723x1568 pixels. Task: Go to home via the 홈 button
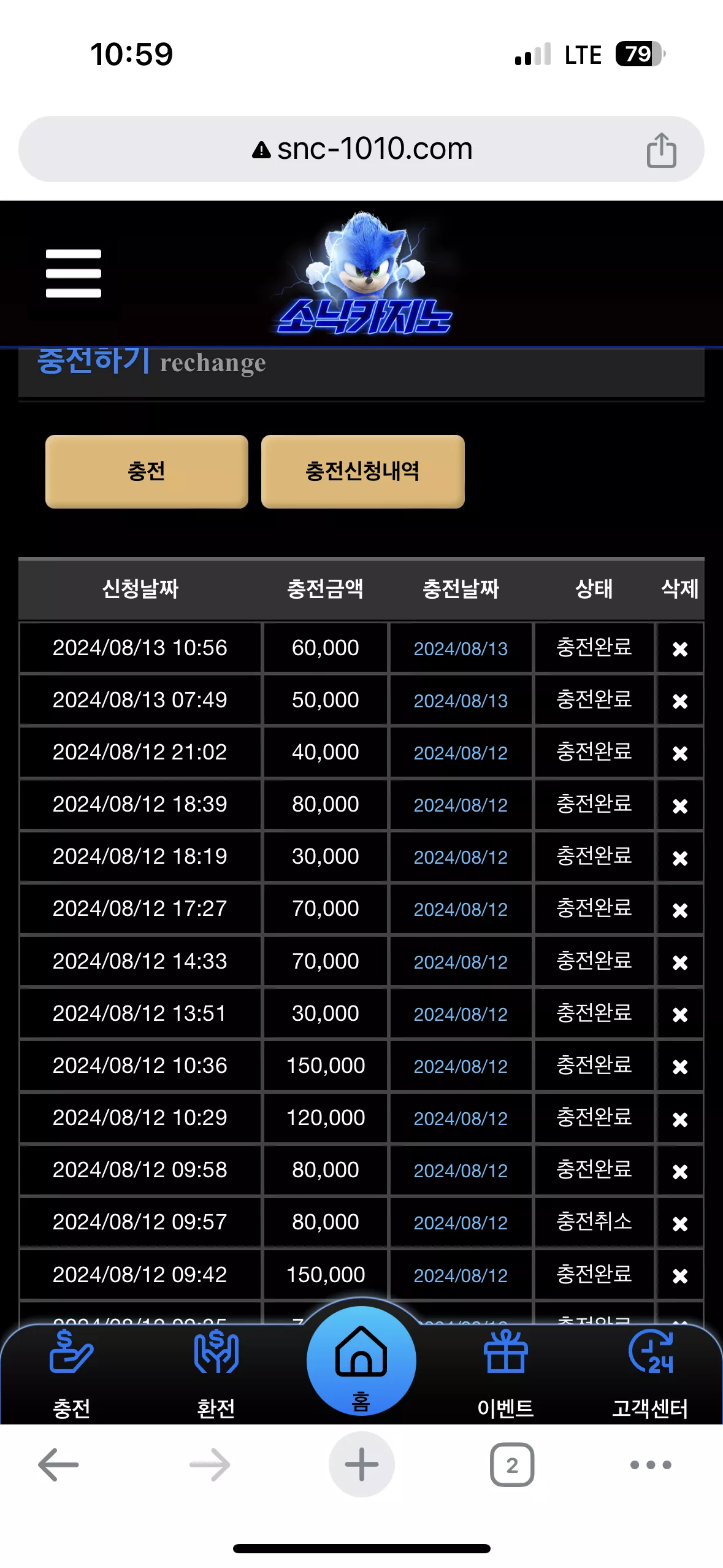[361, 1361]
